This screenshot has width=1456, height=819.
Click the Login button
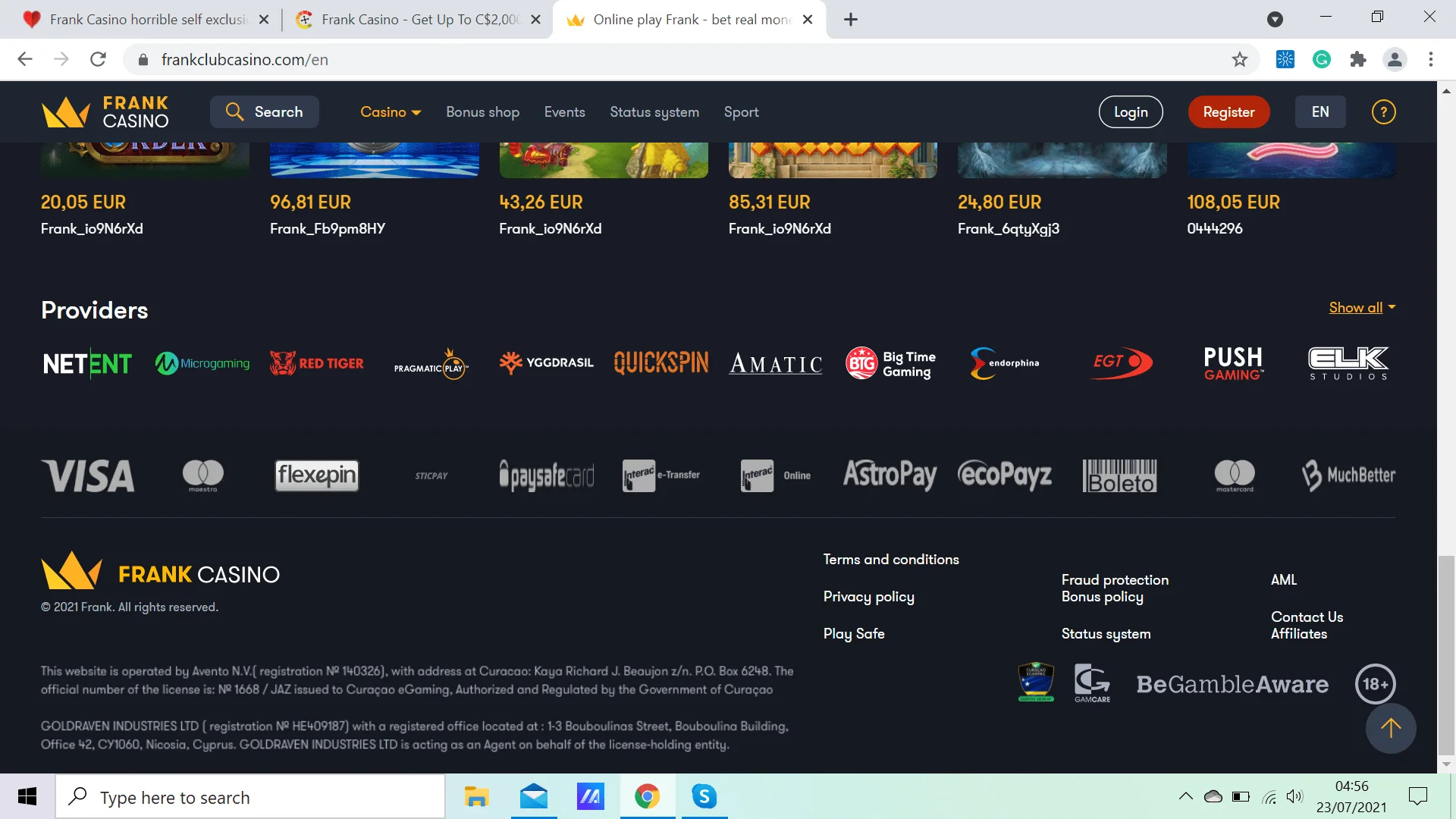point(1131,112)
